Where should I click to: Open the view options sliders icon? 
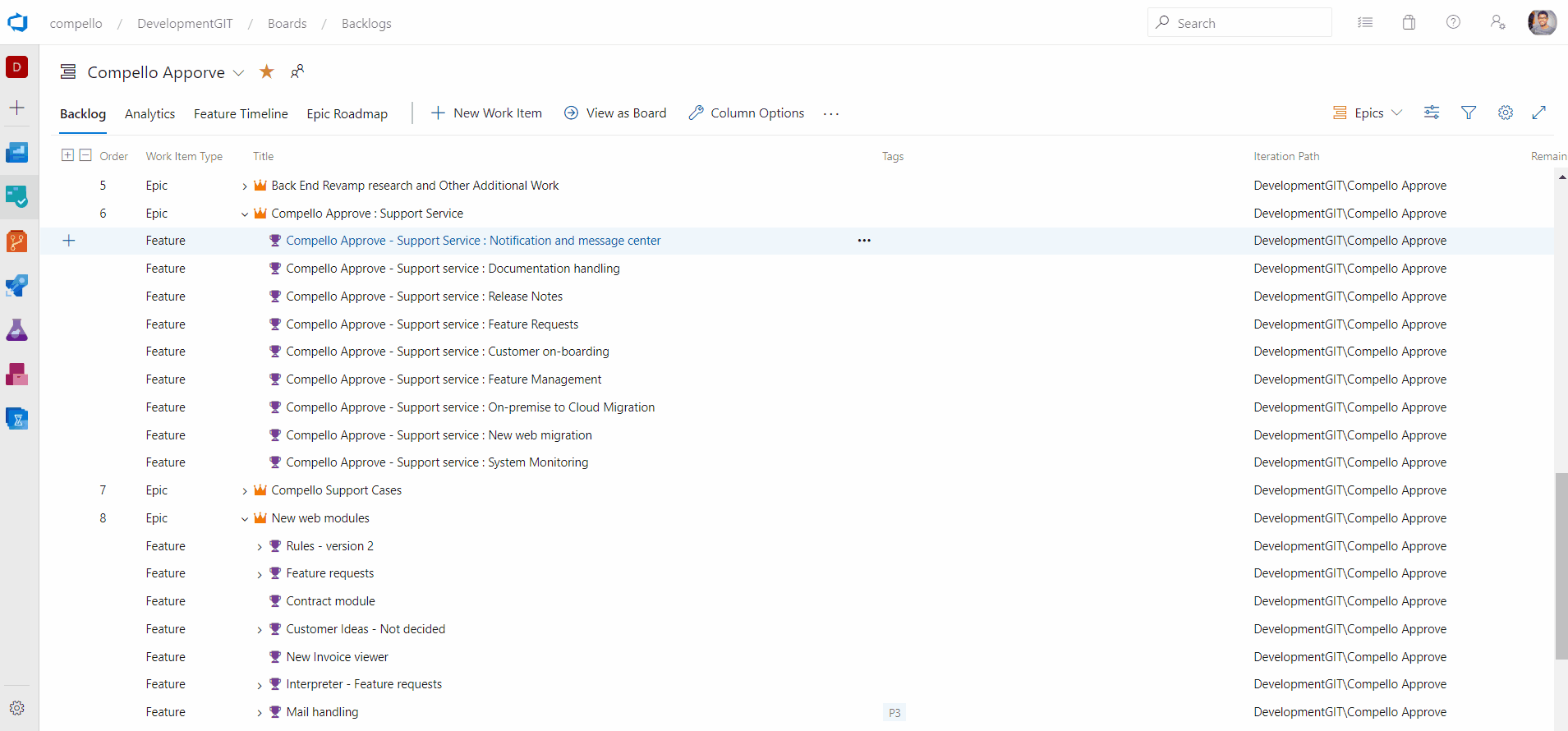1432,113
